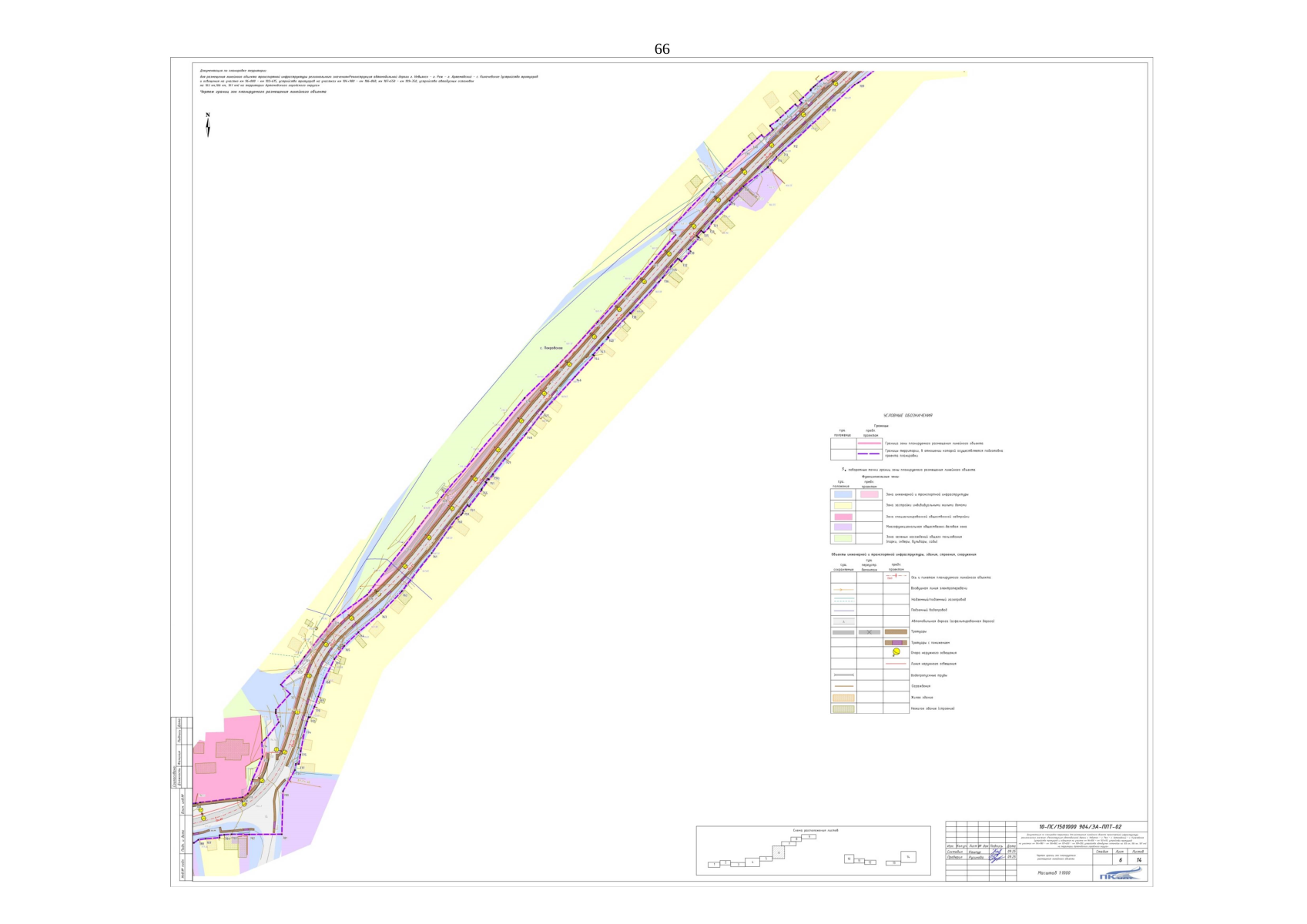Viewport: 1307px width, 924px height.
Task: Click the yellow street lighting pole legend symbol
Action: 896,652
